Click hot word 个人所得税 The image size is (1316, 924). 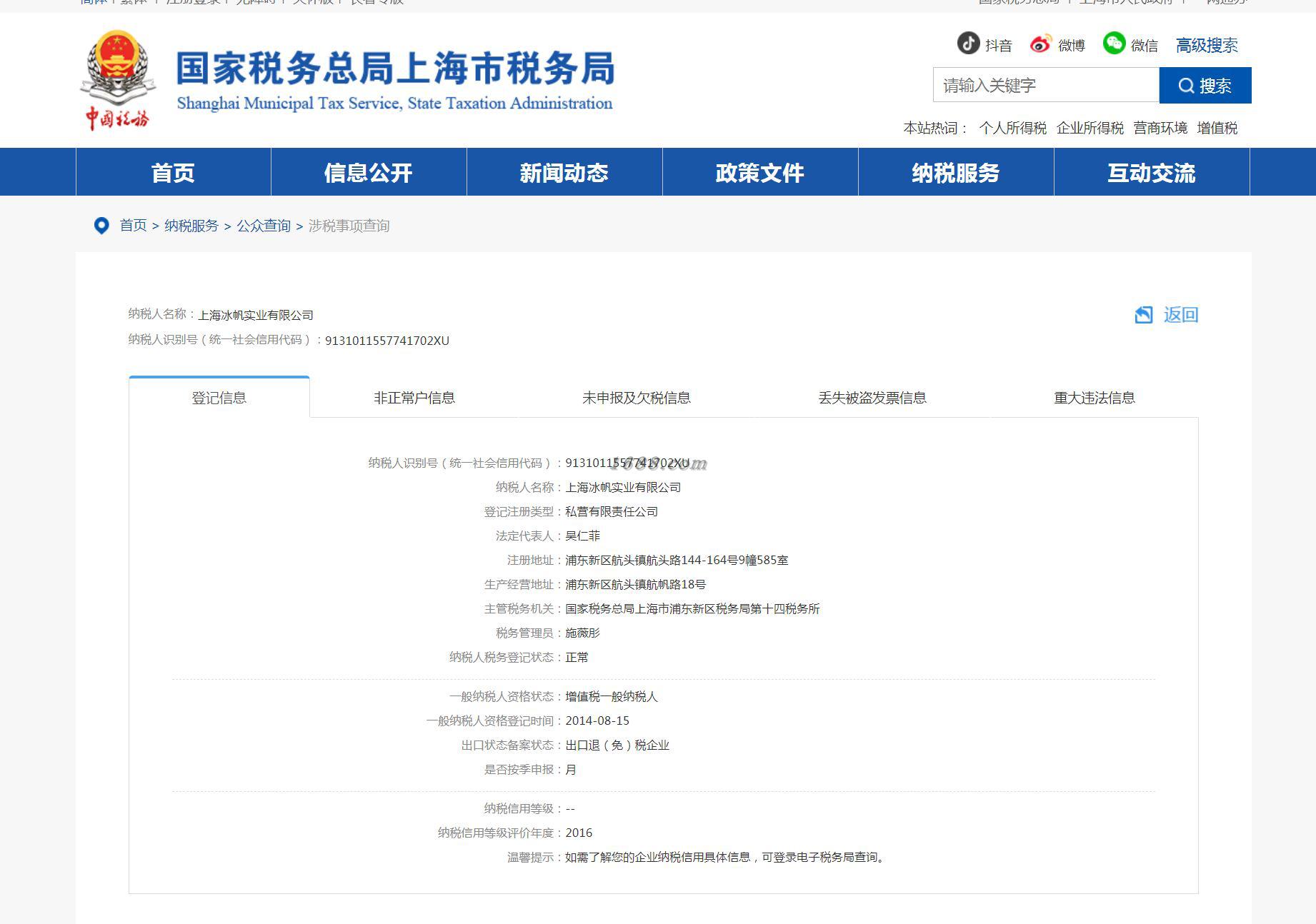tap(1012, 128)
